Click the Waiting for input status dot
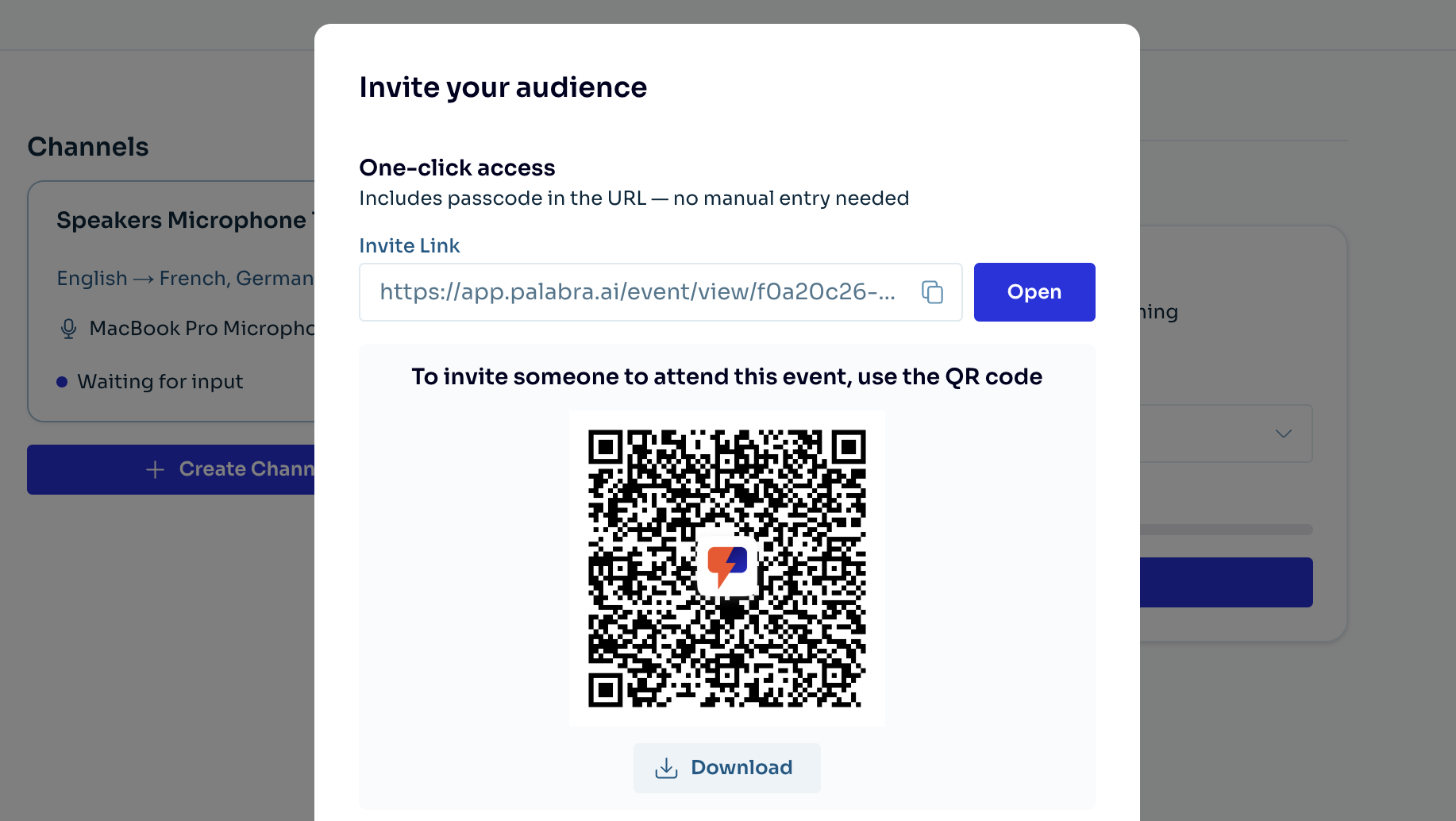The image size is (1456, 821). pyautogui.click(x=61, y=381)
